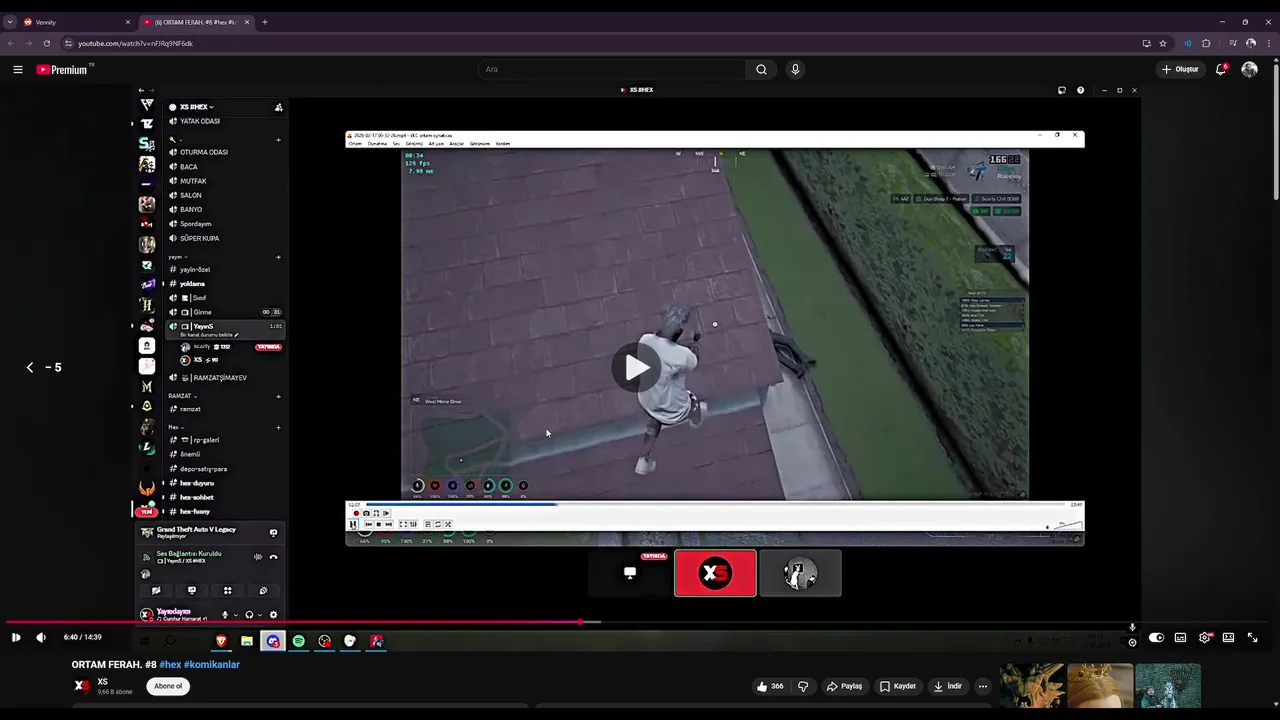Click the Kaydet save button
This screenshot has height=720, width=1280.
(898, 686)
